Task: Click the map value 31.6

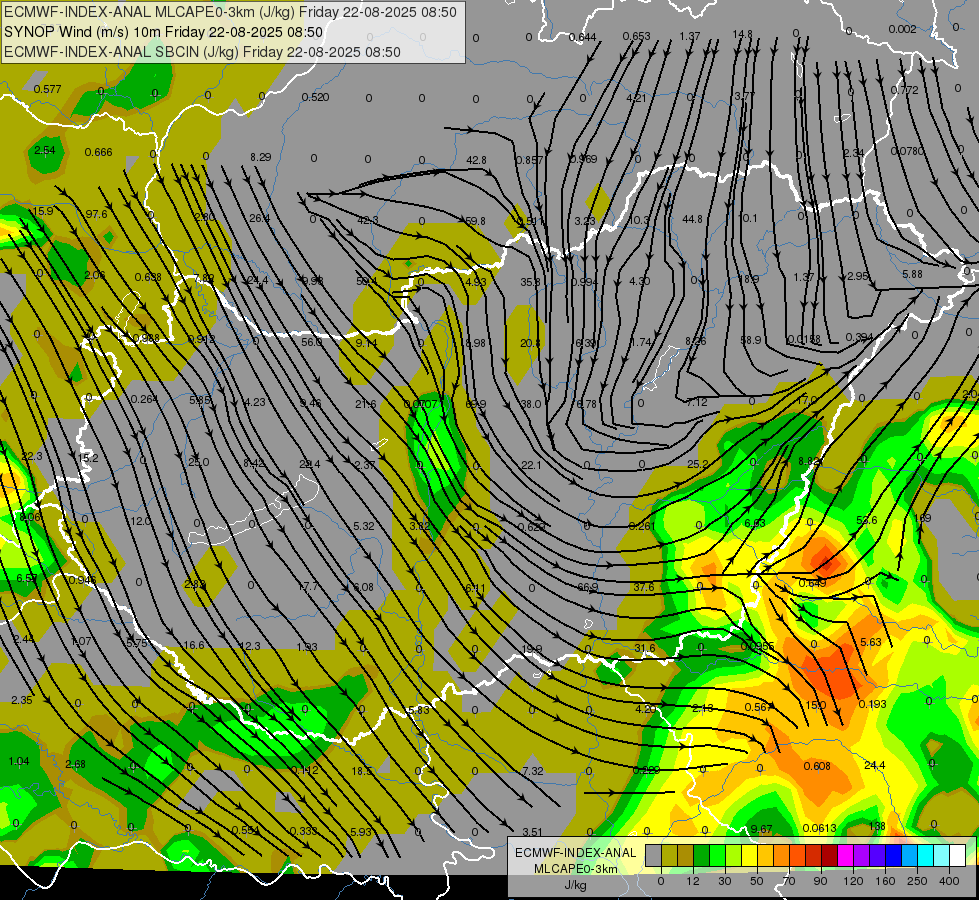Action: [645, 648]
